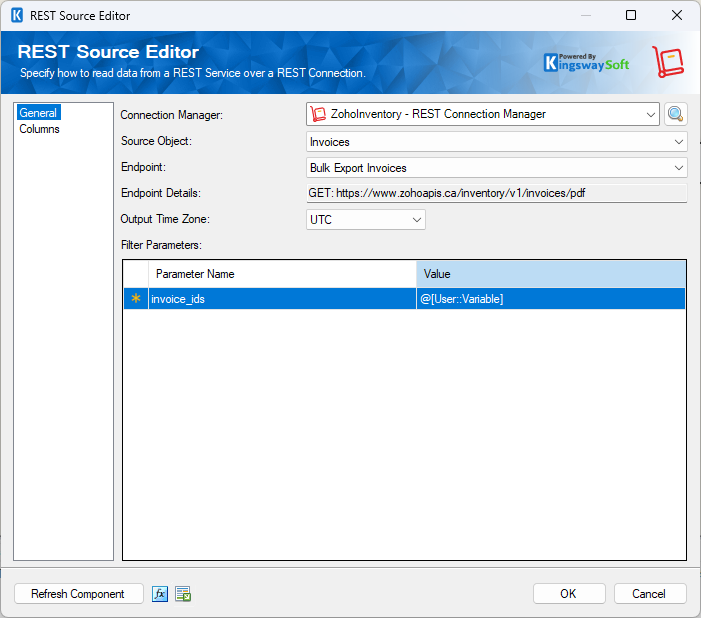
Task: Confirm with the OK button
Action: [569, 594]
